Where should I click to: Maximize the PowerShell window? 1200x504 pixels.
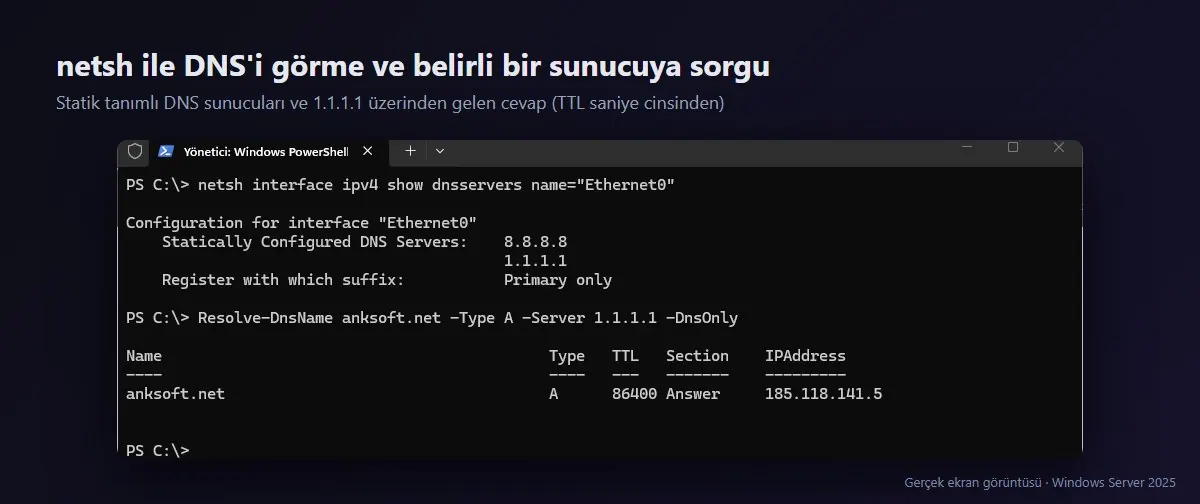pyautogui.click(x=1013, y=147)
